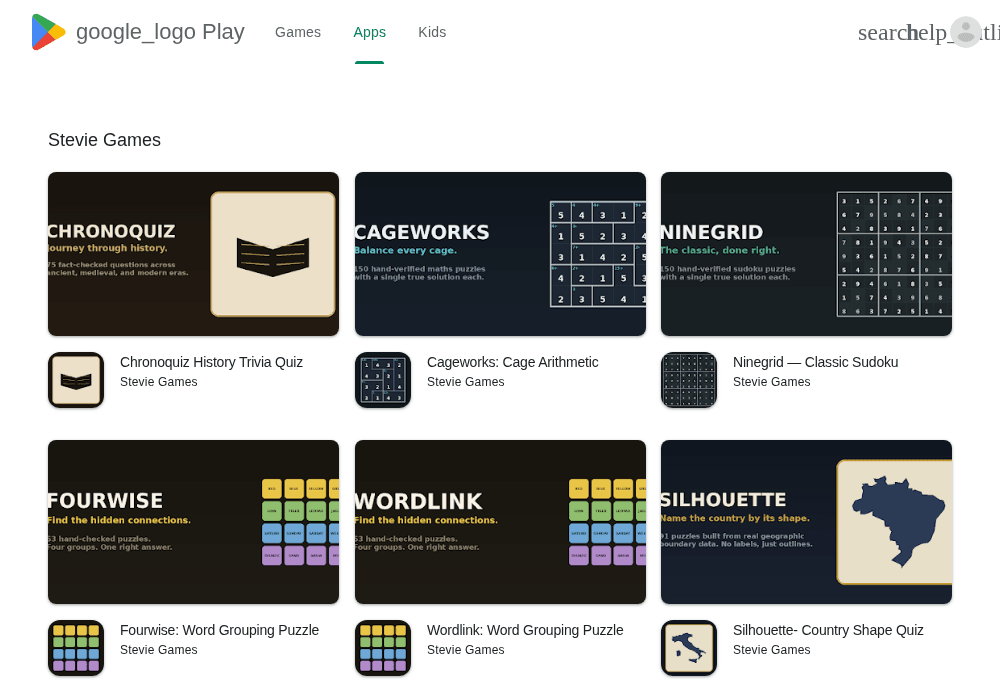
Task: View the Fourwise promotional banner
Action: (193, 521)
